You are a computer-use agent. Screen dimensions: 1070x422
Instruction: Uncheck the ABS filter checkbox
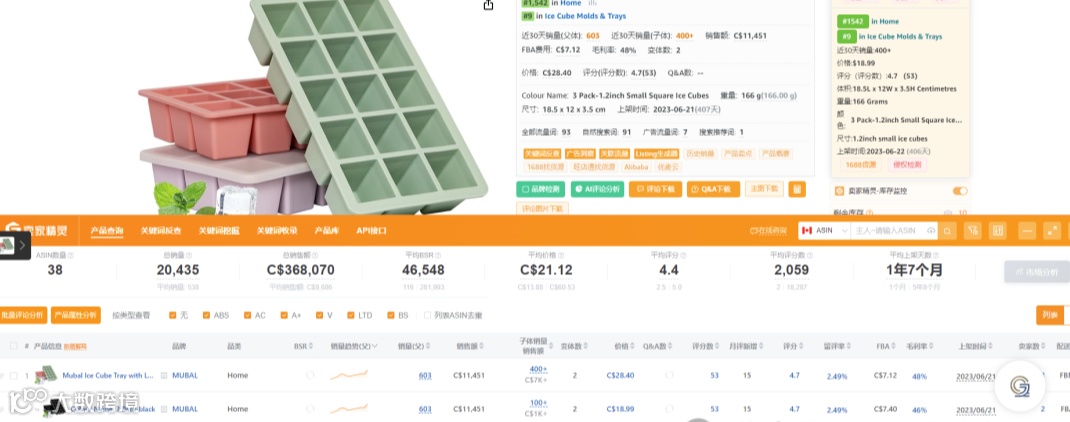pyautogui.click(x=207, y=315)
